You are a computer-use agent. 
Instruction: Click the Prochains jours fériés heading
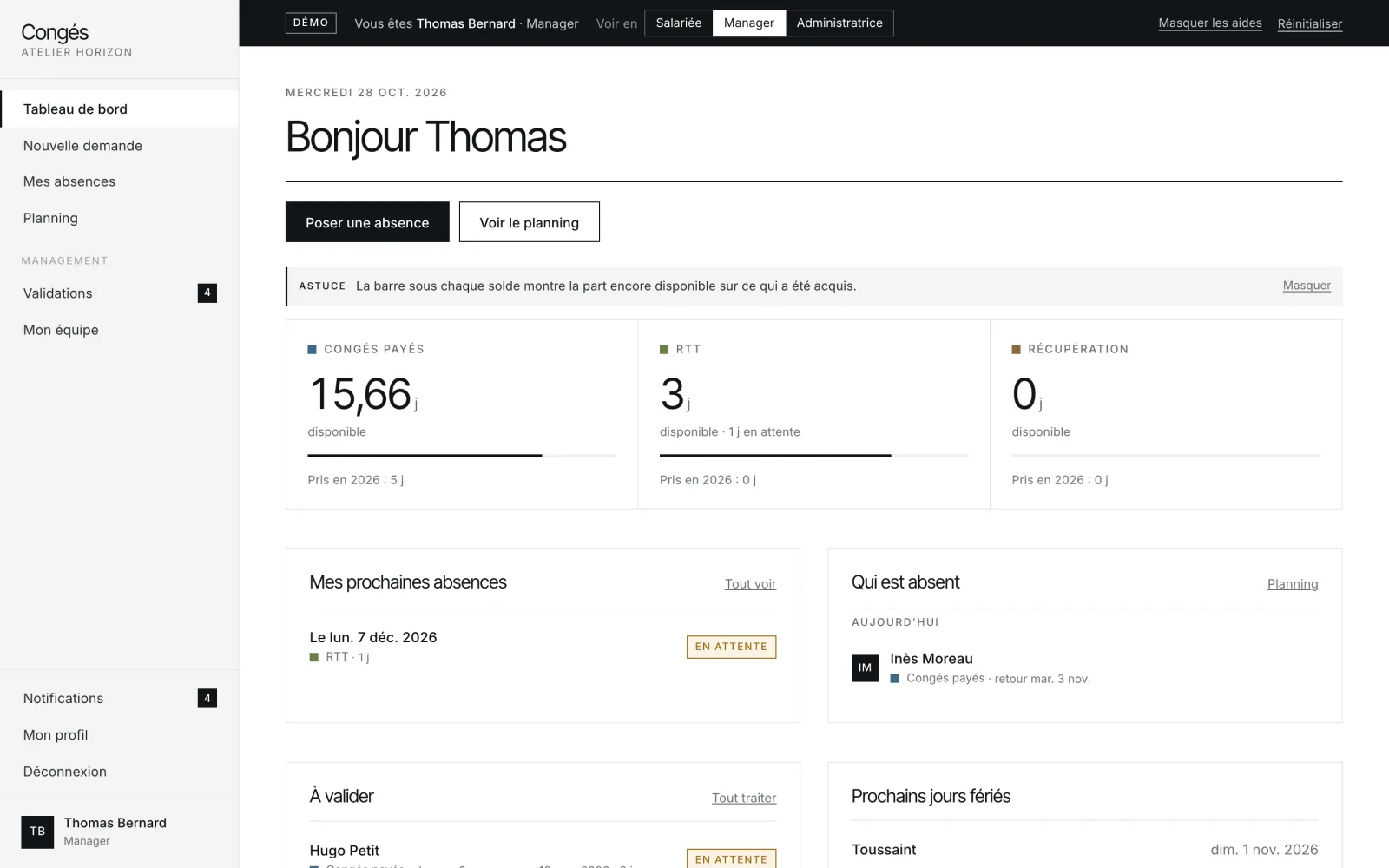pos(931,796)
